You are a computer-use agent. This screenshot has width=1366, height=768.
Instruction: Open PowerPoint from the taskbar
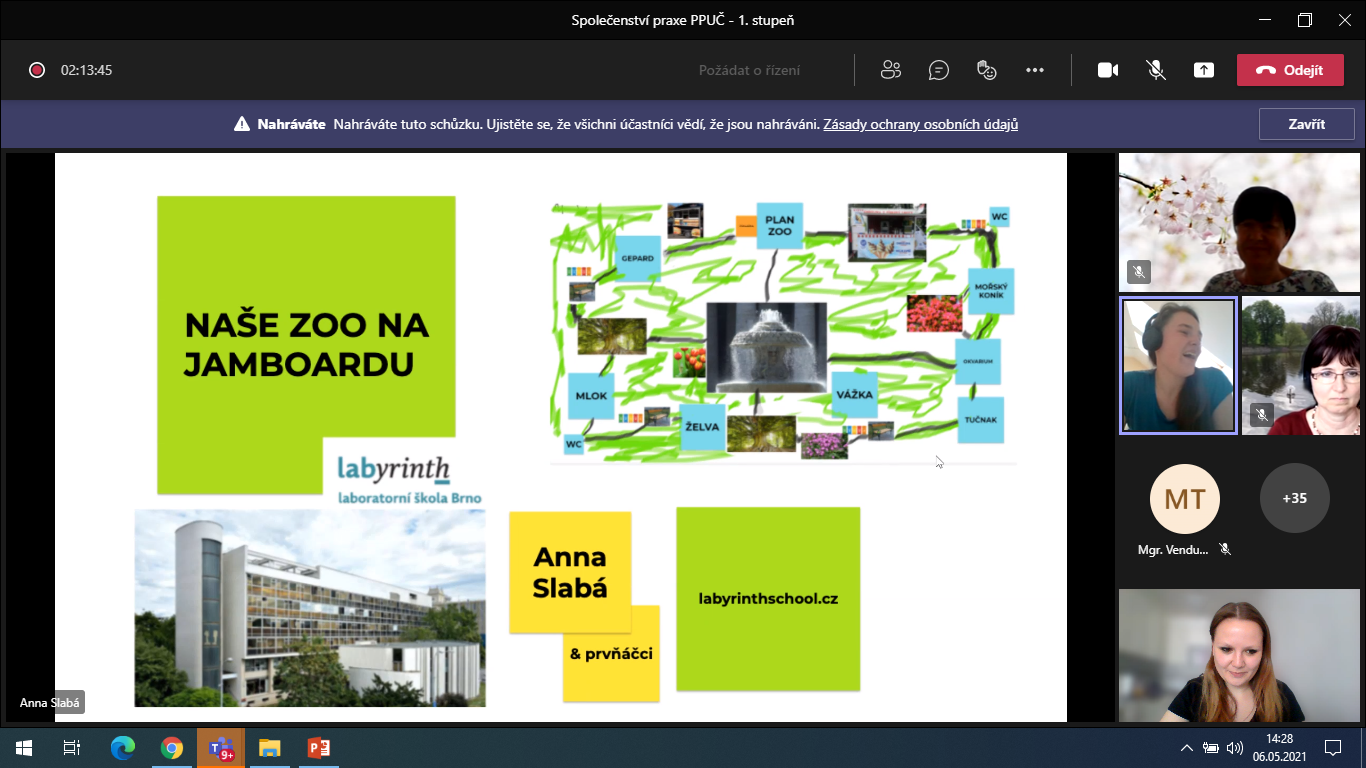(x=319, y=748)
